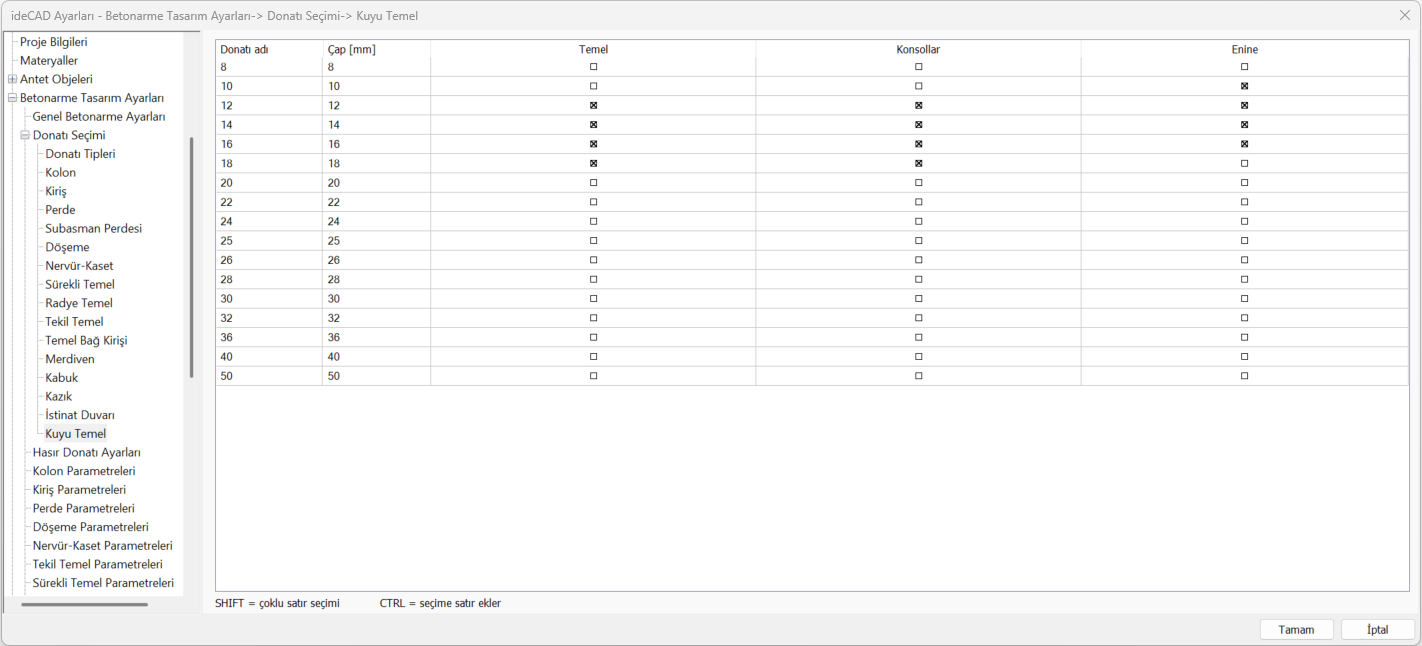Collapse the Betonarme Tasarım Ayarları node
This screenshot has height=646, width=1422.
12,98
